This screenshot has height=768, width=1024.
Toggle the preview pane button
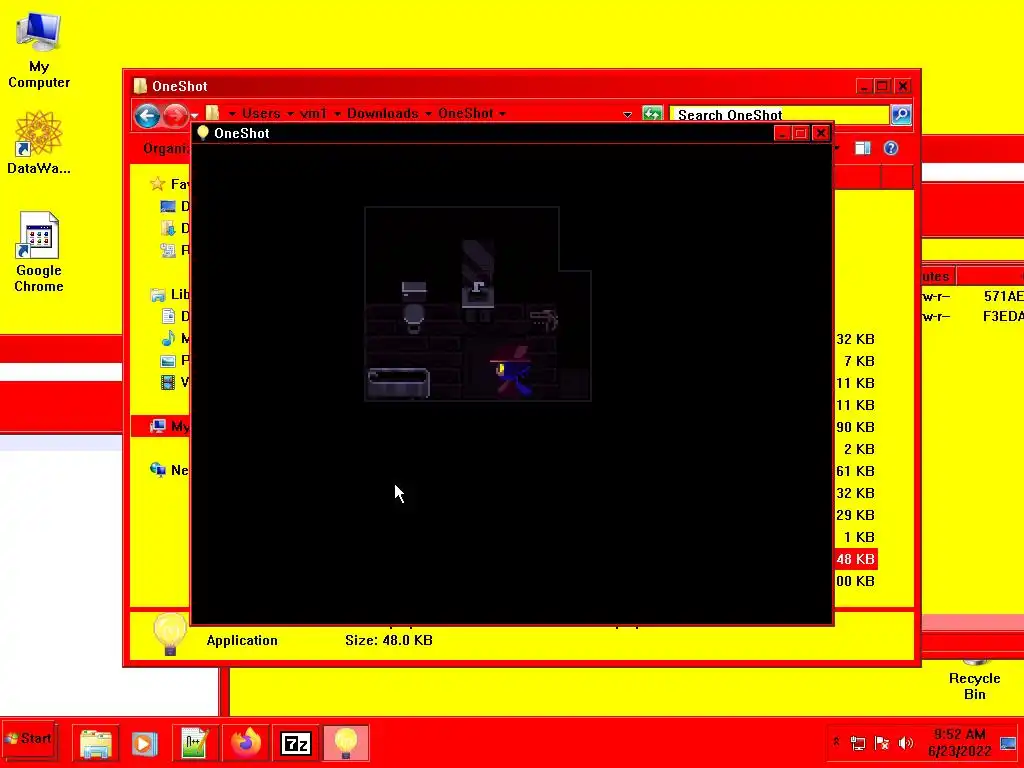[863, 148]
